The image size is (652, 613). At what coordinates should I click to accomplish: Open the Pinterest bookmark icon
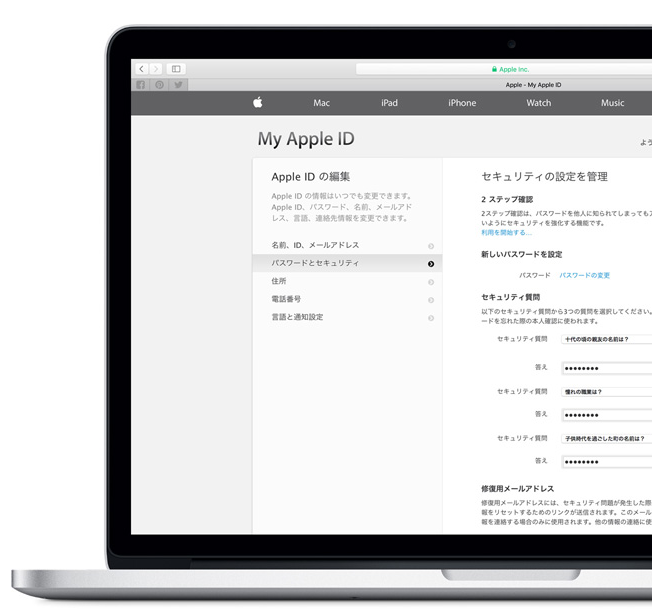(159, 85)
